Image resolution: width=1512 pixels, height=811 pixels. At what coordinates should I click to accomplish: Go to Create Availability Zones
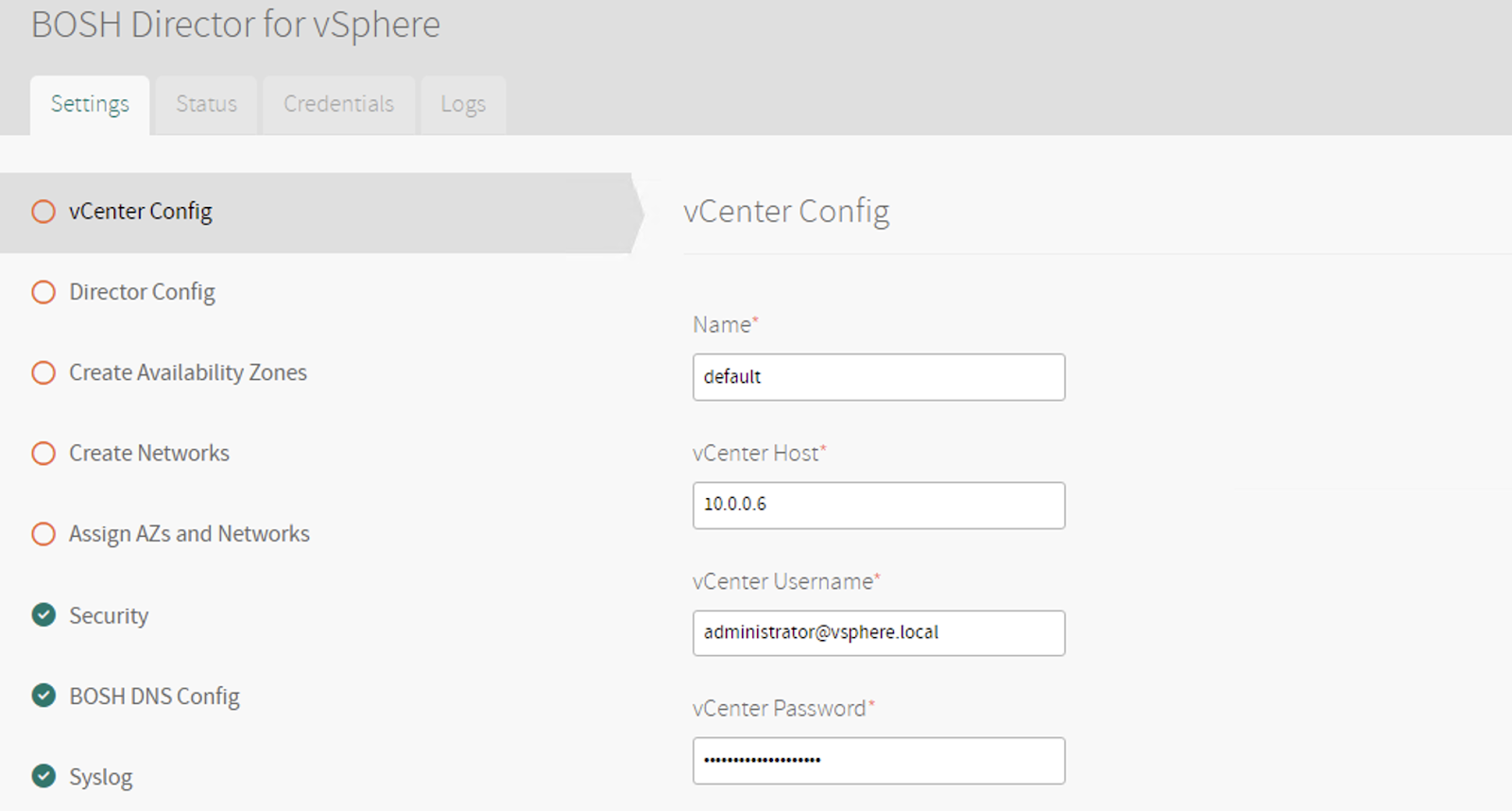[188, 372]
